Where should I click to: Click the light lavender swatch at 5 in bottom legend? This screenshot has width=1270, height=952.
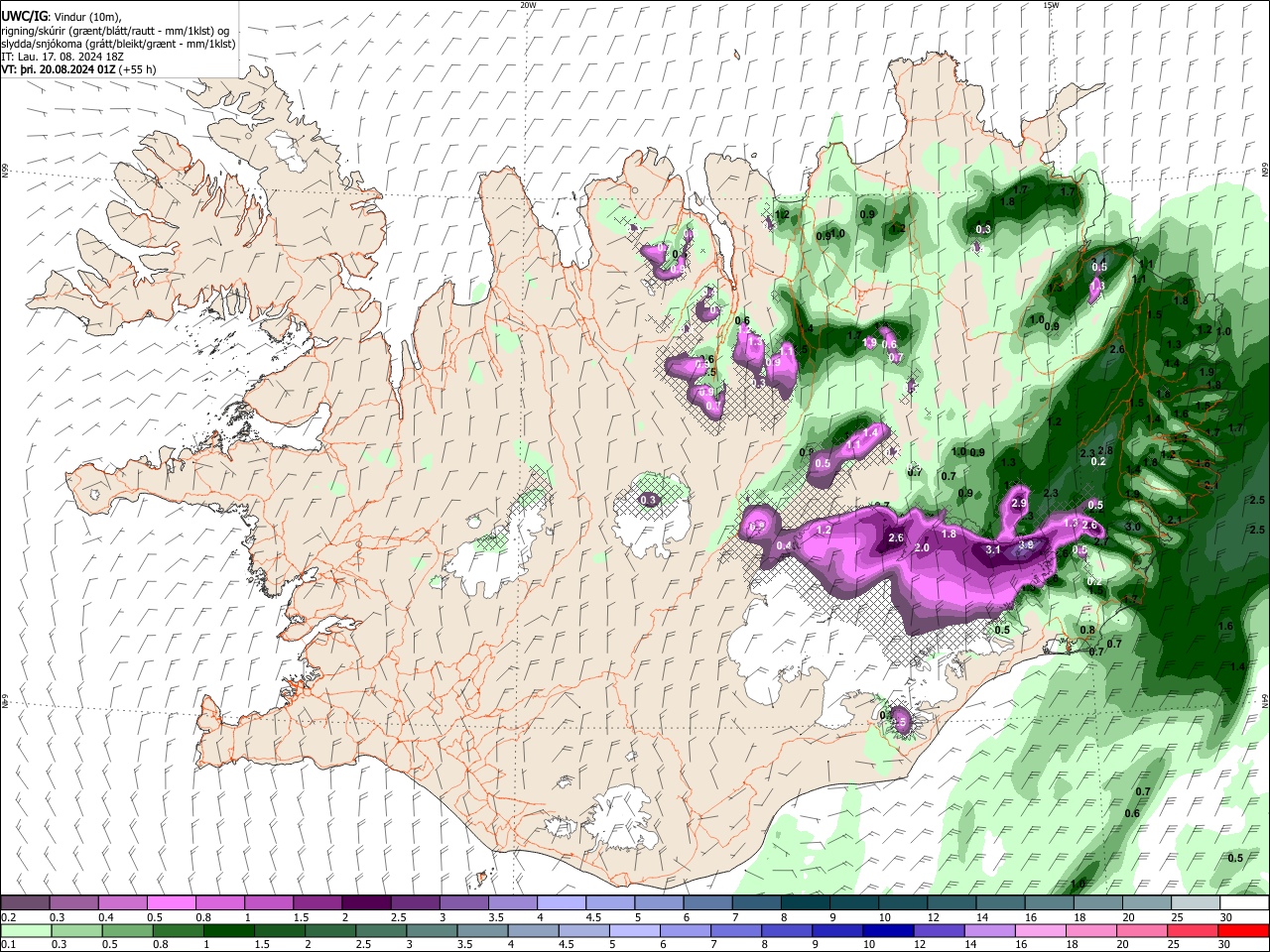click(634, 930)
